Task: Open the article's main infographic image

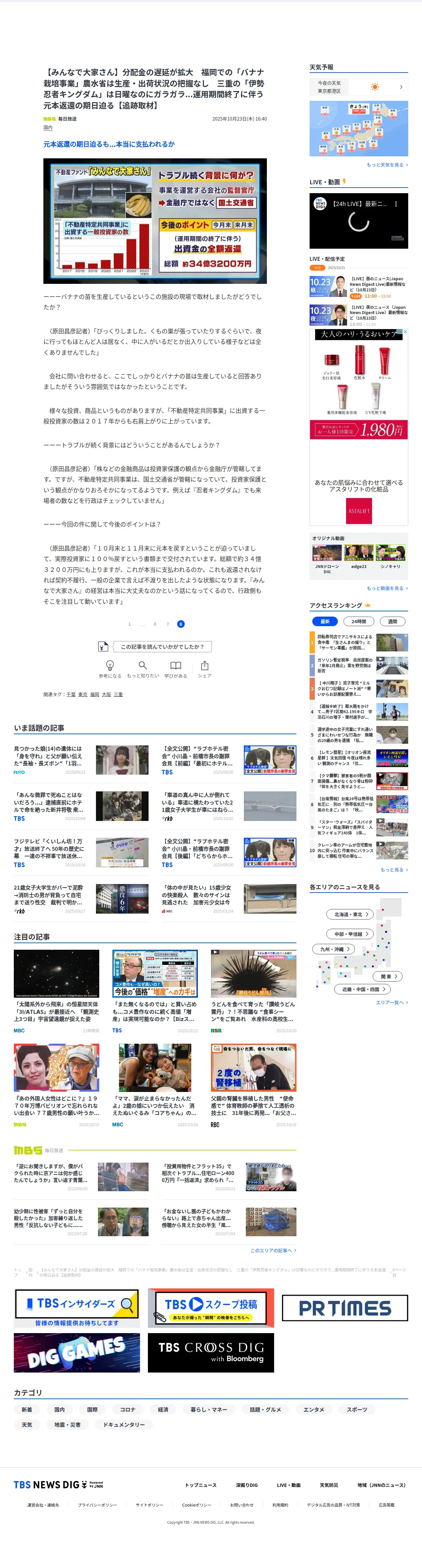Action: [155, 221]
